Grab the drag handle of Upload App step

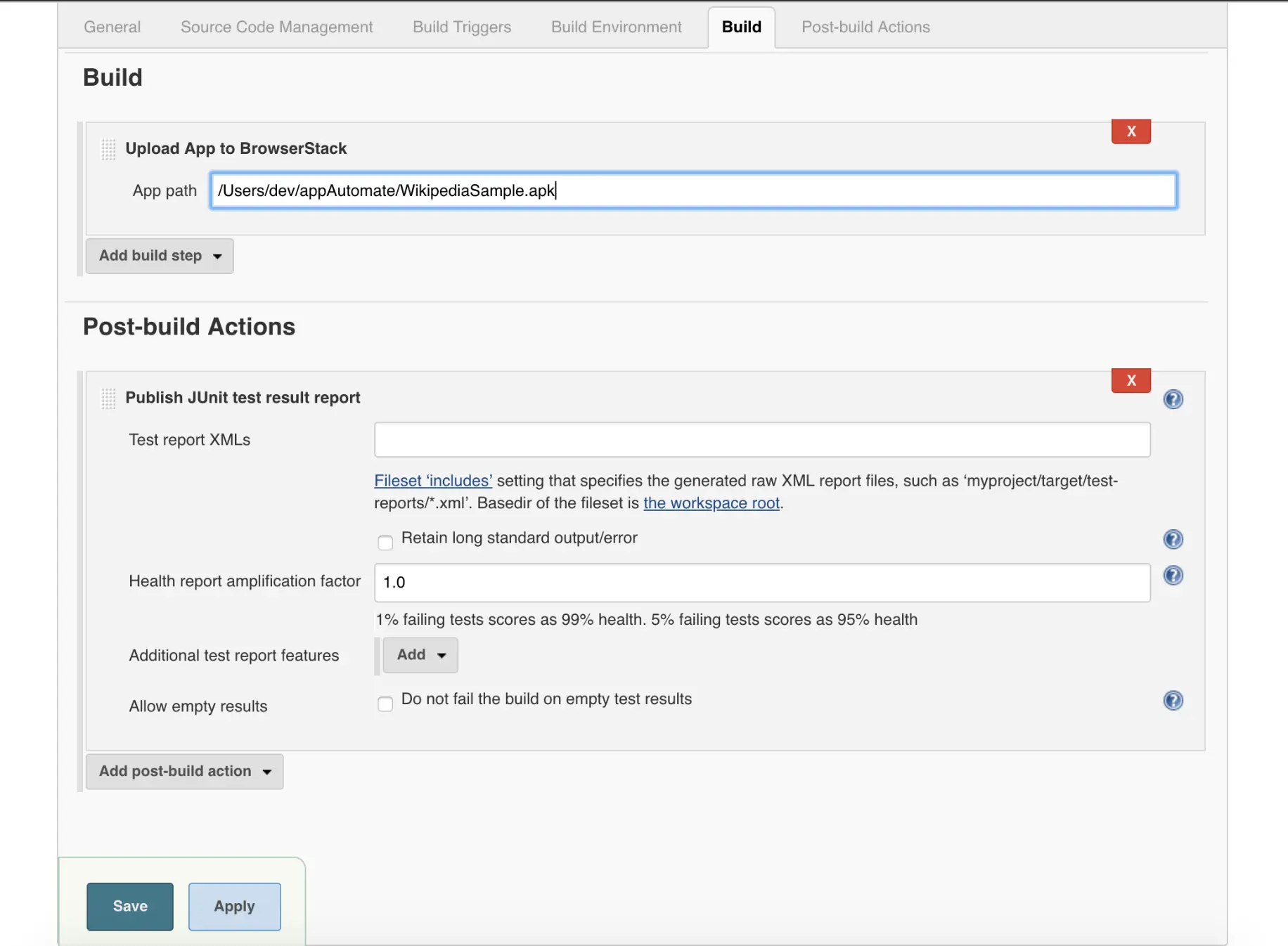108,149
